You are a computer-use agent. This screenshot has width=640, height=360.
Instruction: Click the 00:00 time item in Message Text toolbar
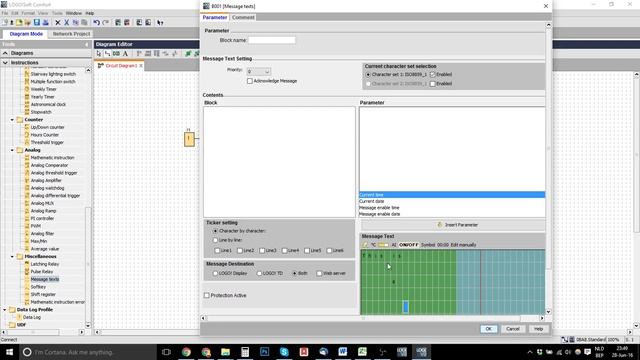point(442,245)
